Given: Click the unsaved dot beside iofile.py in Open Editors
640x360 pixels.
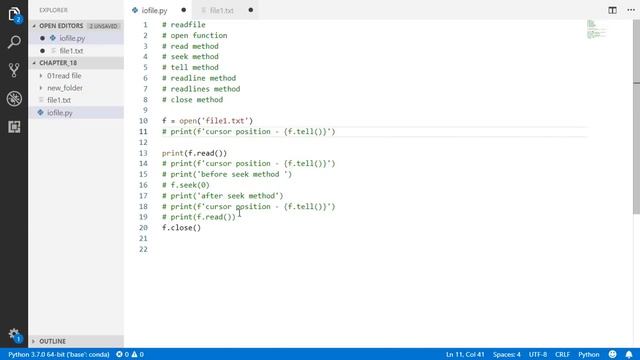Looking at the screenshot, I should (42, 38).
